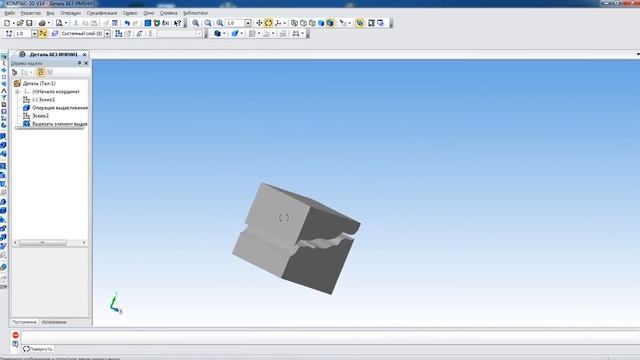
Task: Open the variables (fx) panel
Action: coord(166,23)
